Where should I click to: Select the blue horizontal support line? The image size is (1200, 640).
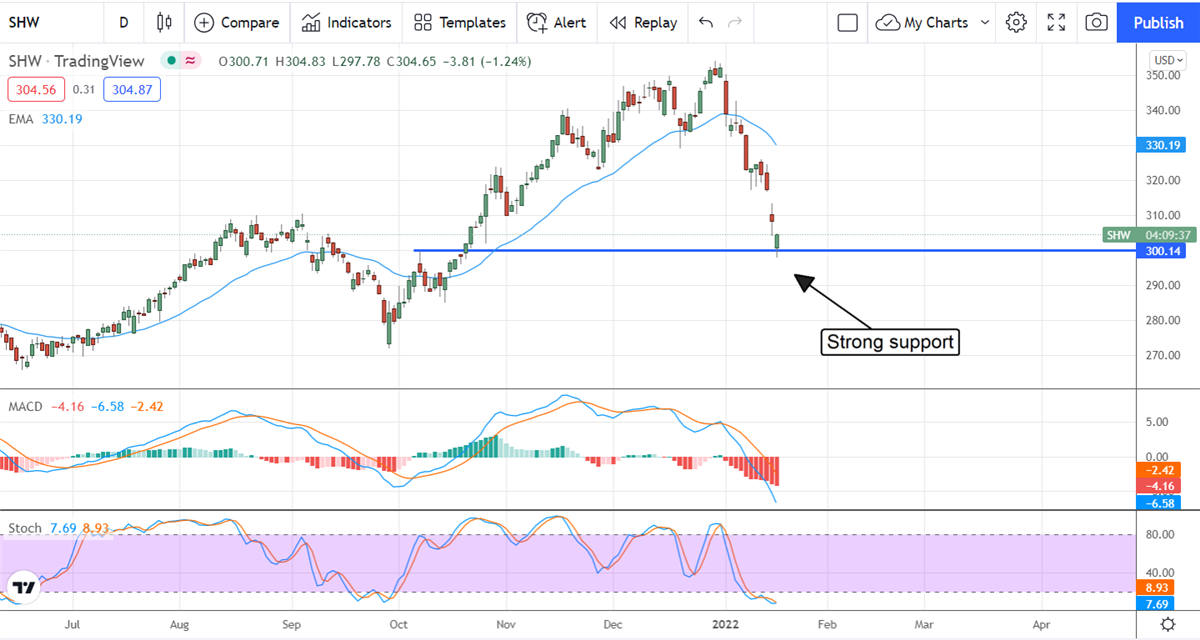click(x=775, y=250)
